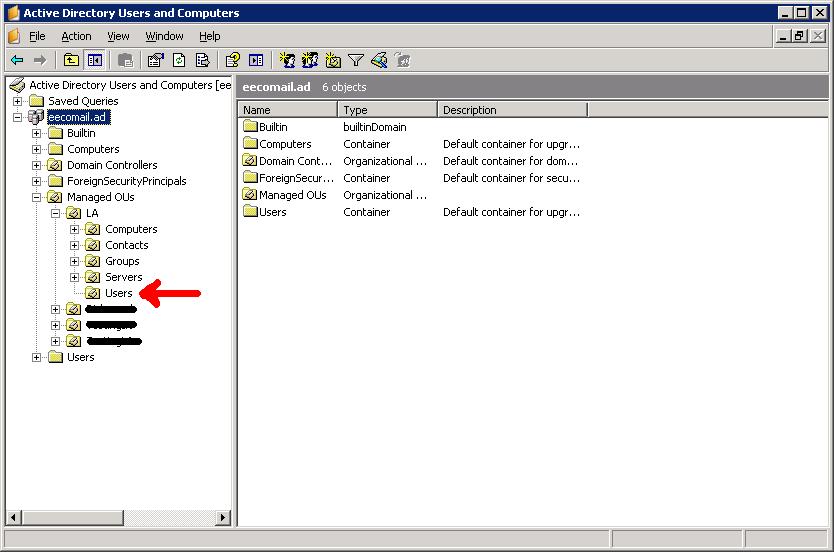Select the Servers OU under LA

pyautogui.click(x=123, y=277)
